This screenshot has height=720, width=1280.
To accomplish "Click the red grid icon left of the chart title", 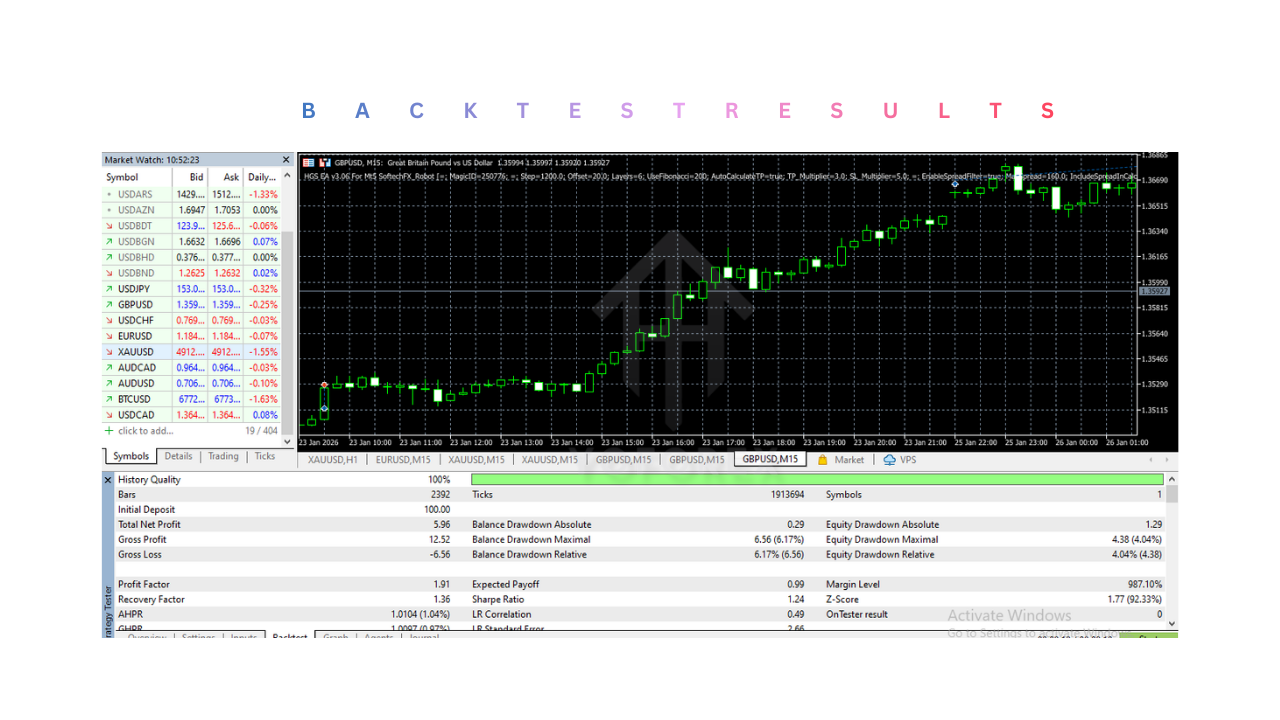I will coord(310,162).
